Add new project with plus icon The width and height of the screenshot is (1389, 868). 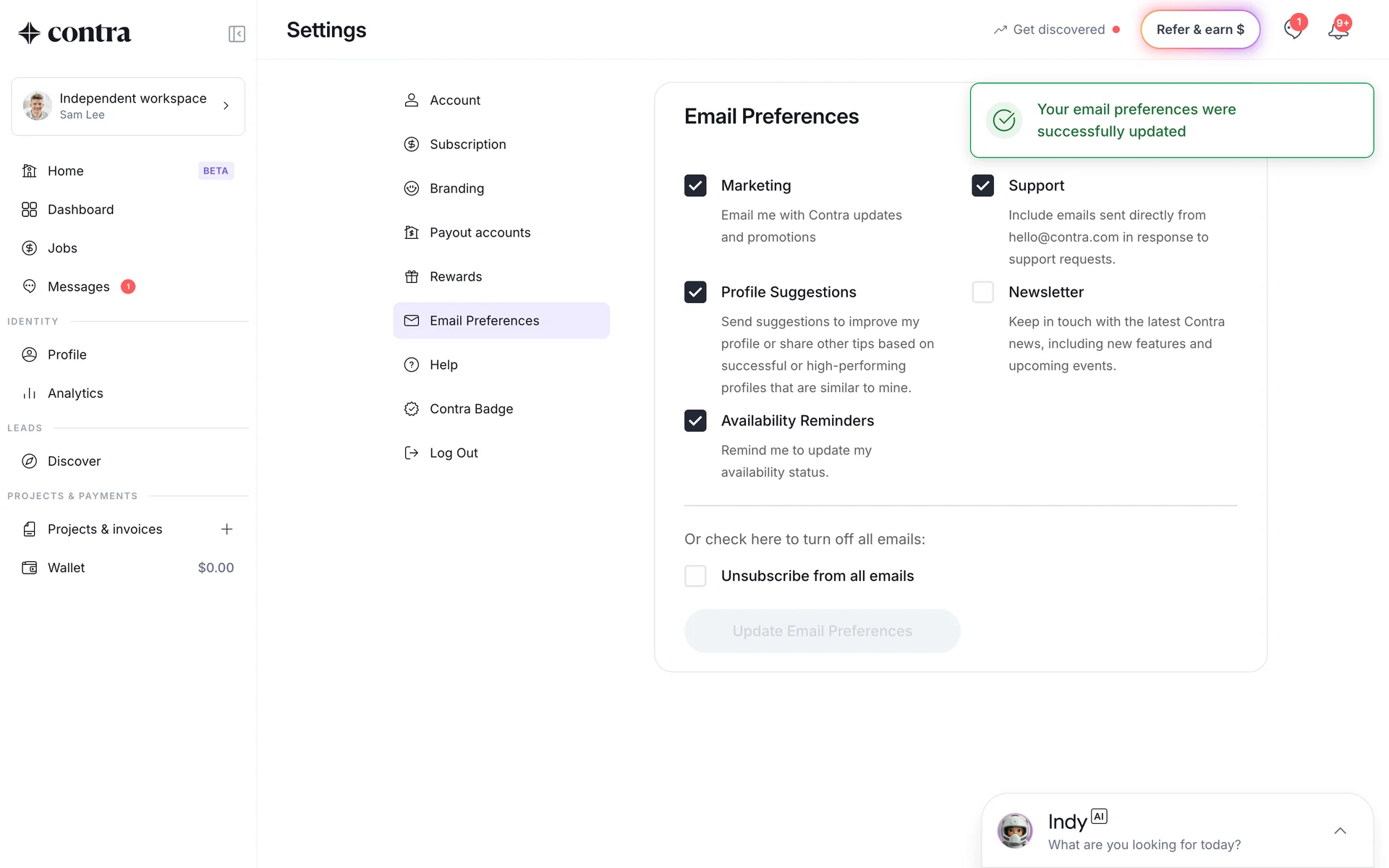[x=226, y=529]
